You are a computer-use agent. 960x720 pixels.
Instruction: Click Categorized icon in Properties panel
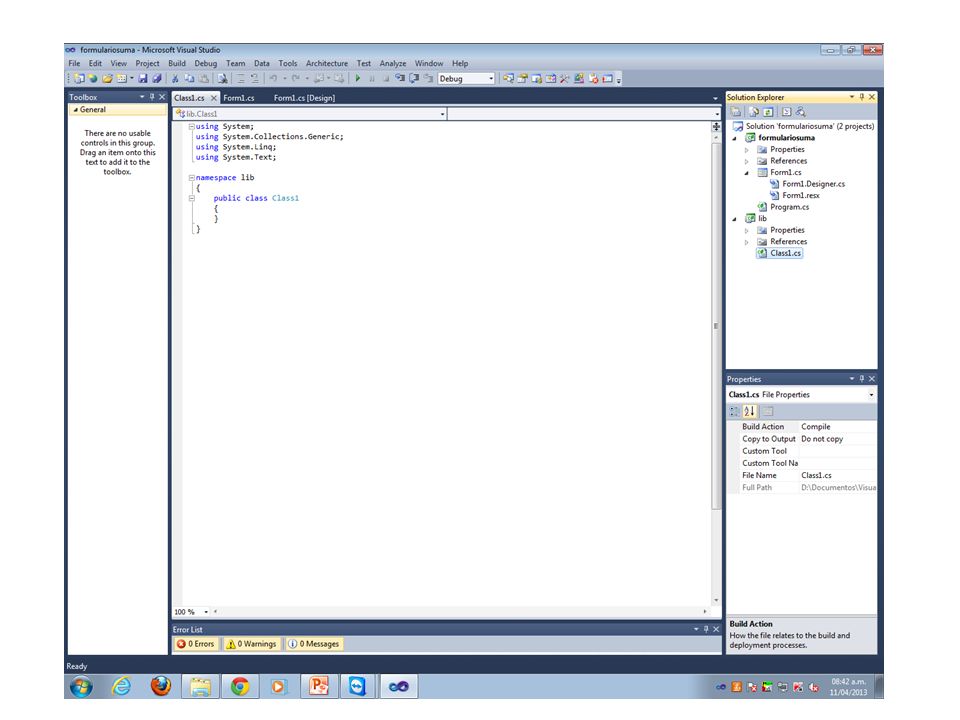coord(735,411)
